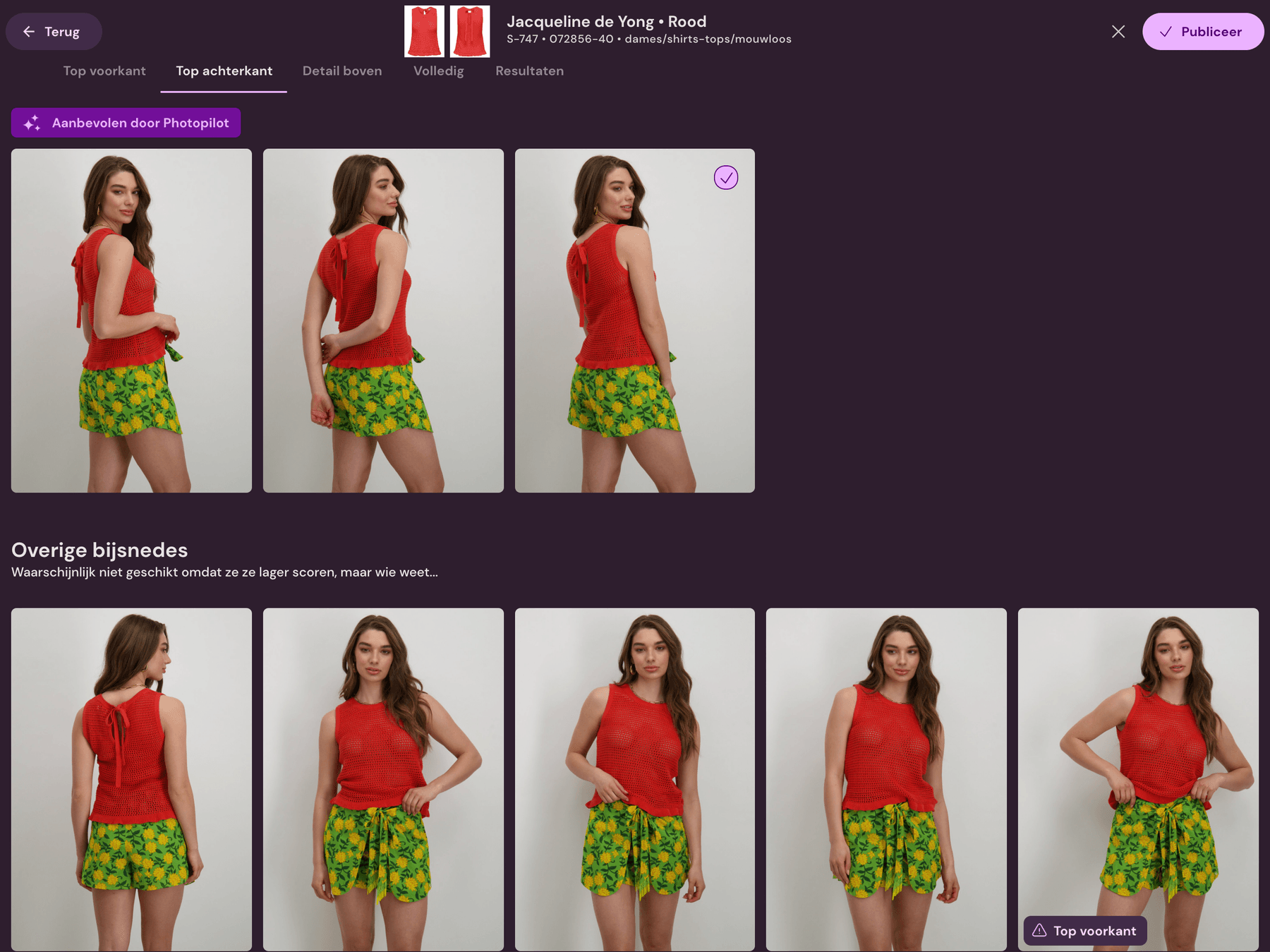Open the Volledig tab
The width and height of the screenshot is (1270, 952).
pos(438,71)
